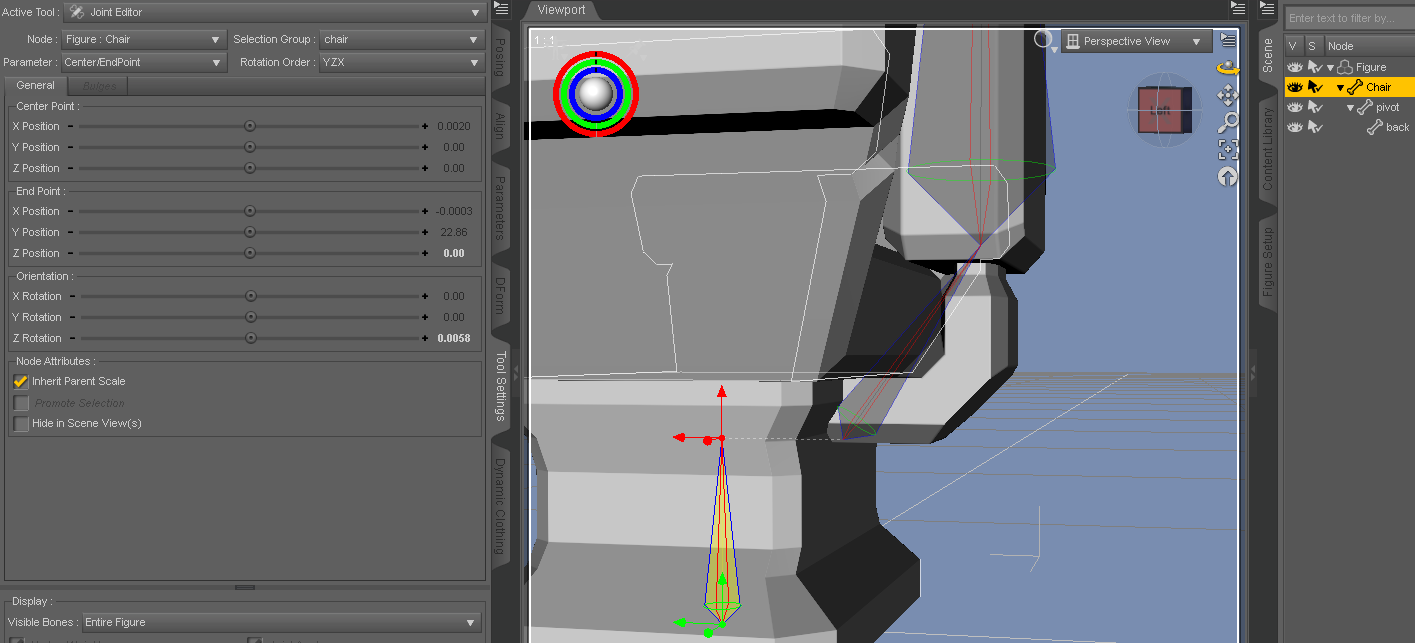Open the Figure Setup side tab
This screenshot has height=643, width=1415.
[1268, 261]
